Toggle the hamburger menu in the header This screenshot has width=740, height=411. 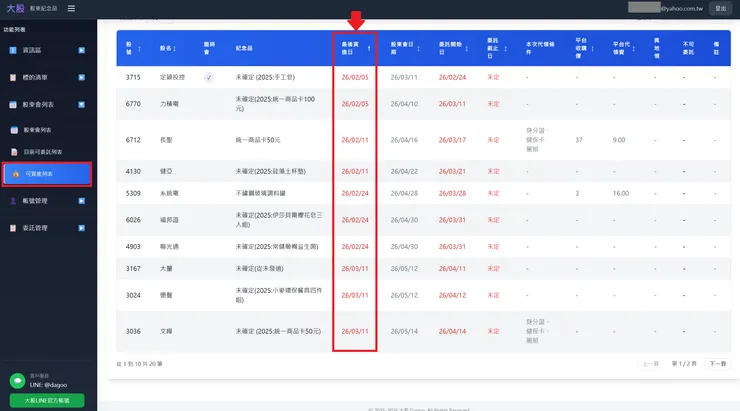coord(71,8)
